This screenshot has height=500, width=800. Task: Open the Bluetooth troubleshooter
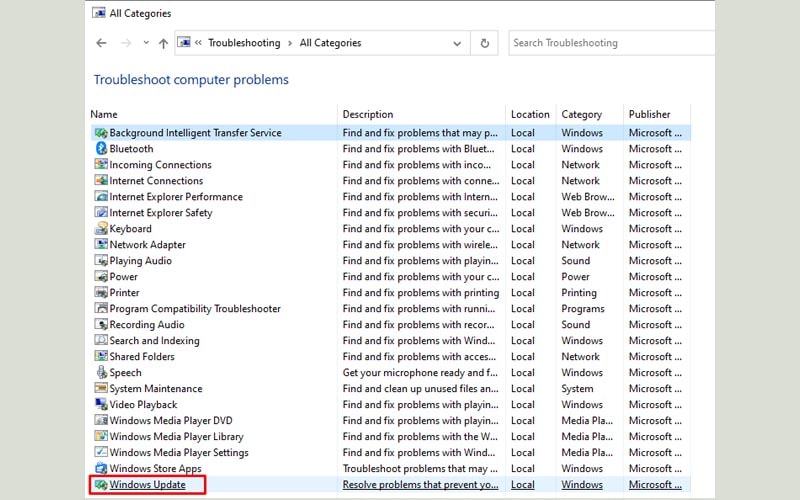131,148
